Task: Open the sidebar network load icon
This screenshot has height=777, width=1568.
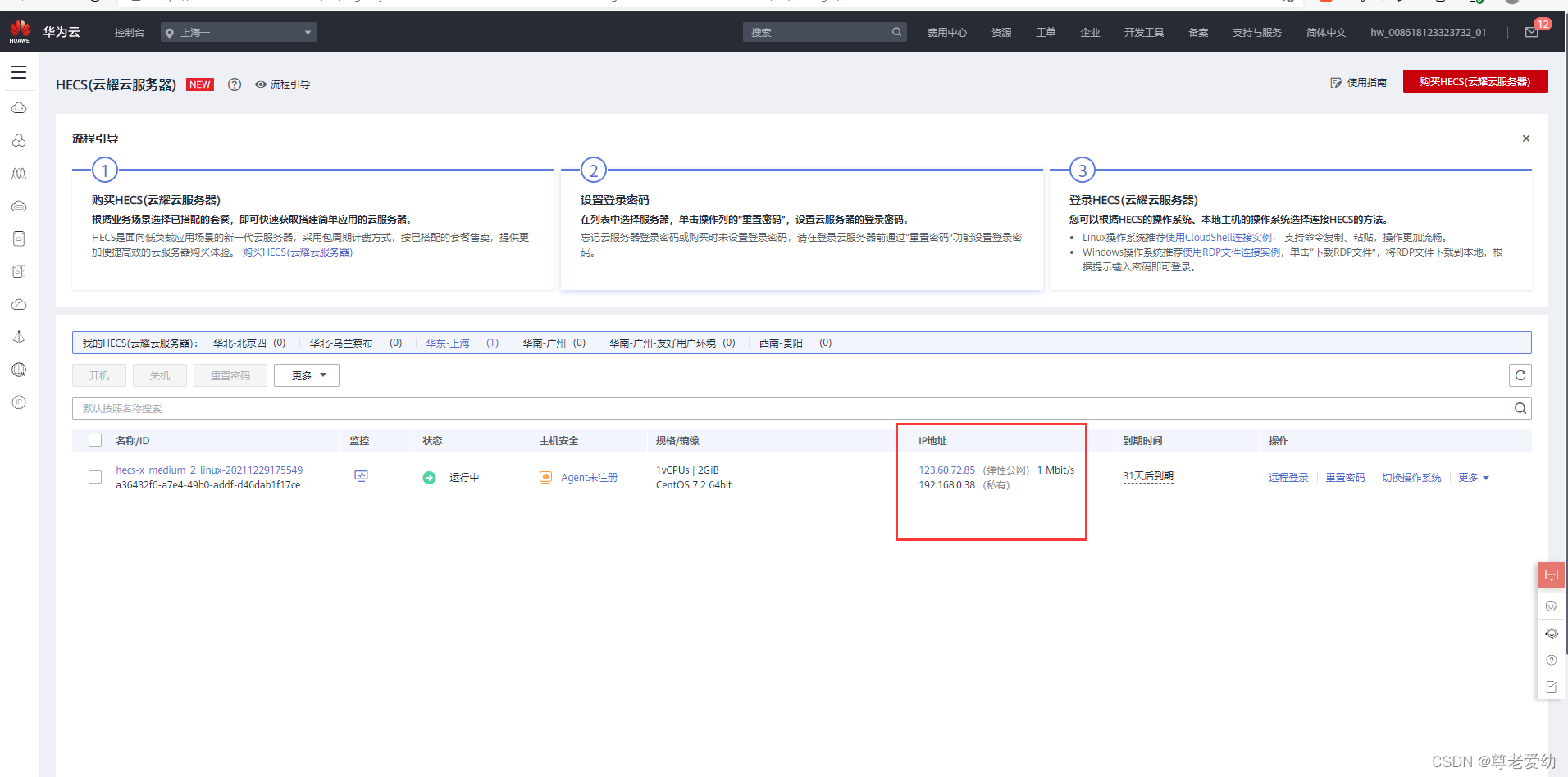Action: click(19, 337)
